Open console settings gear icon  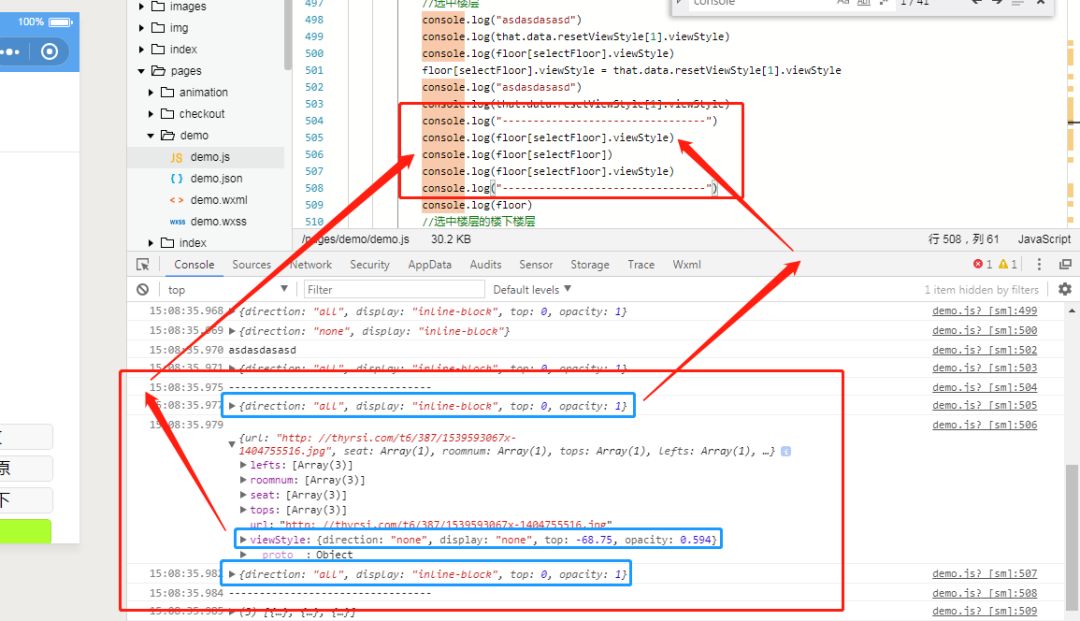[x=1065, y=289]
